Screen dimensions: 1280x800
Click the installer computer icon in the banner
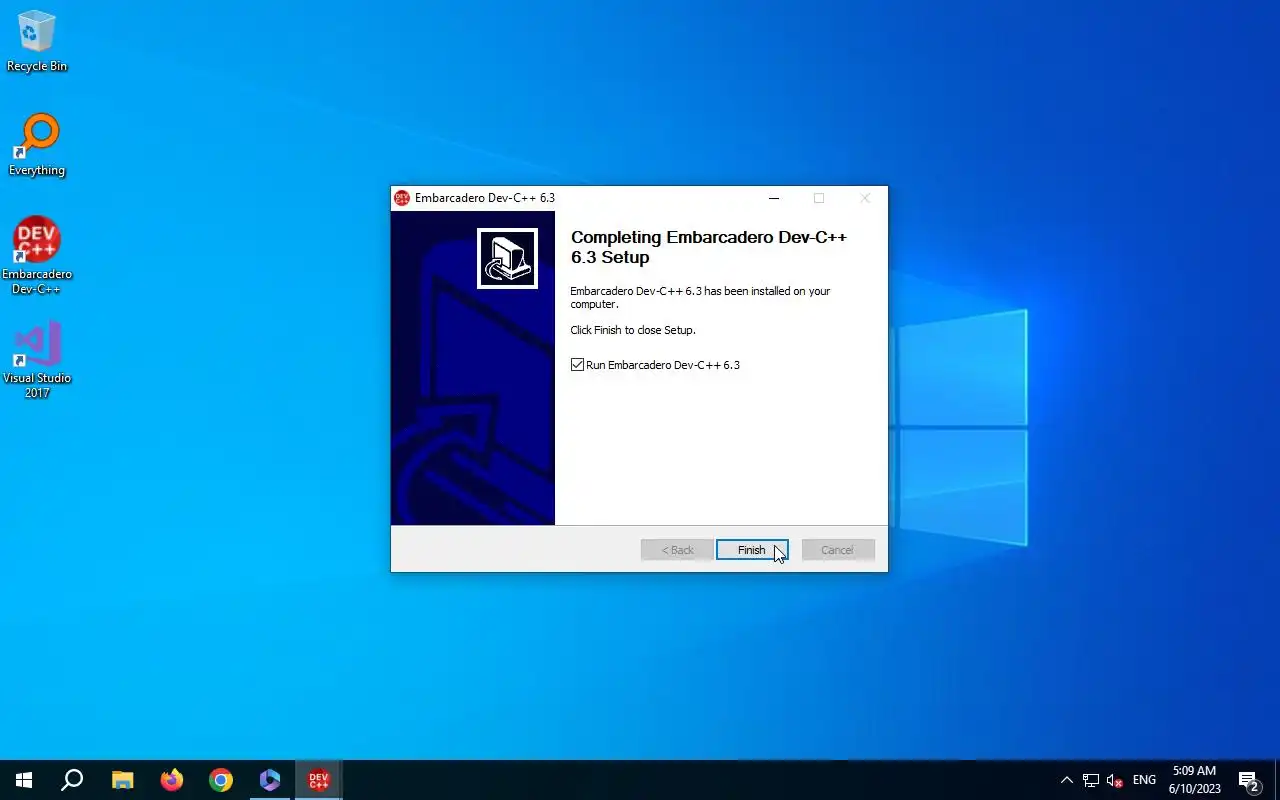pos(507,258)
